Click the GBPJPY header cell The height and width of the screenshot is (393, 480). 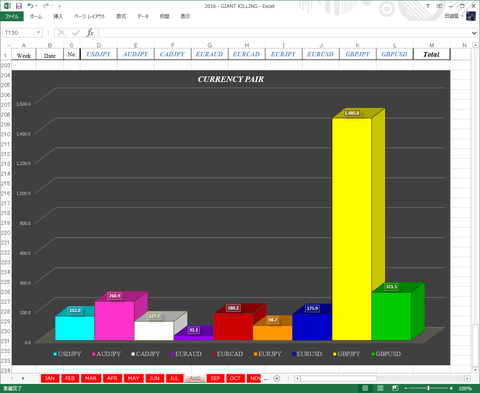pyautogui.click(x=358, y=54)
